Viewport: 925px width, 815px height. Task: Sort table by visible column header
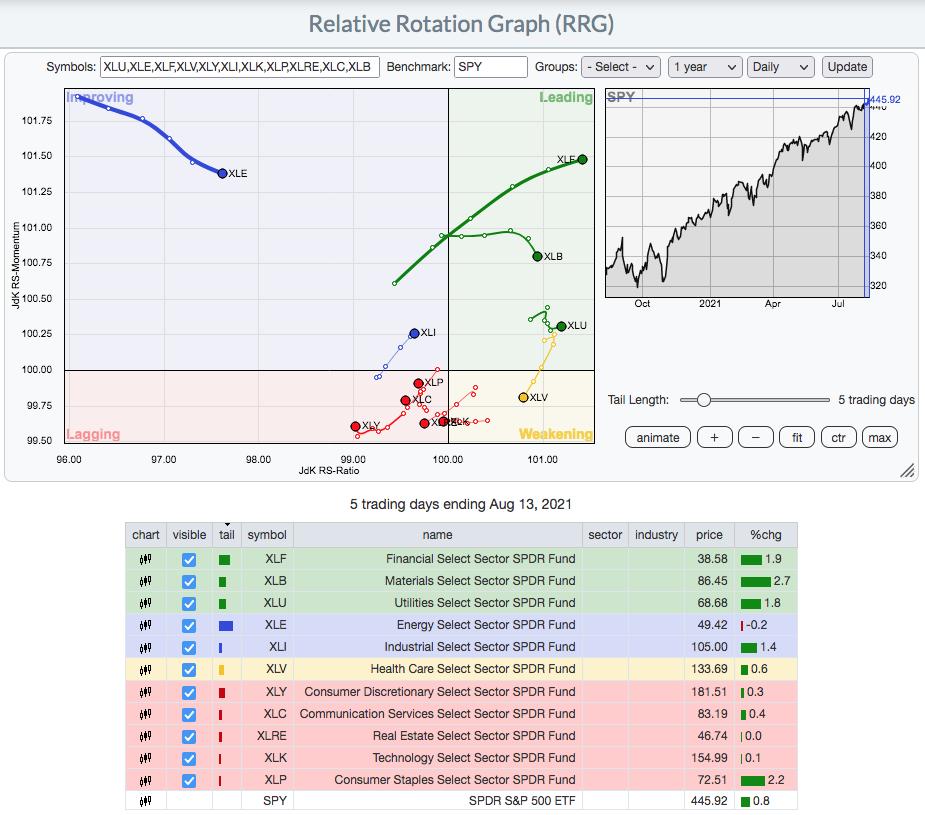[x=189, y=535]
